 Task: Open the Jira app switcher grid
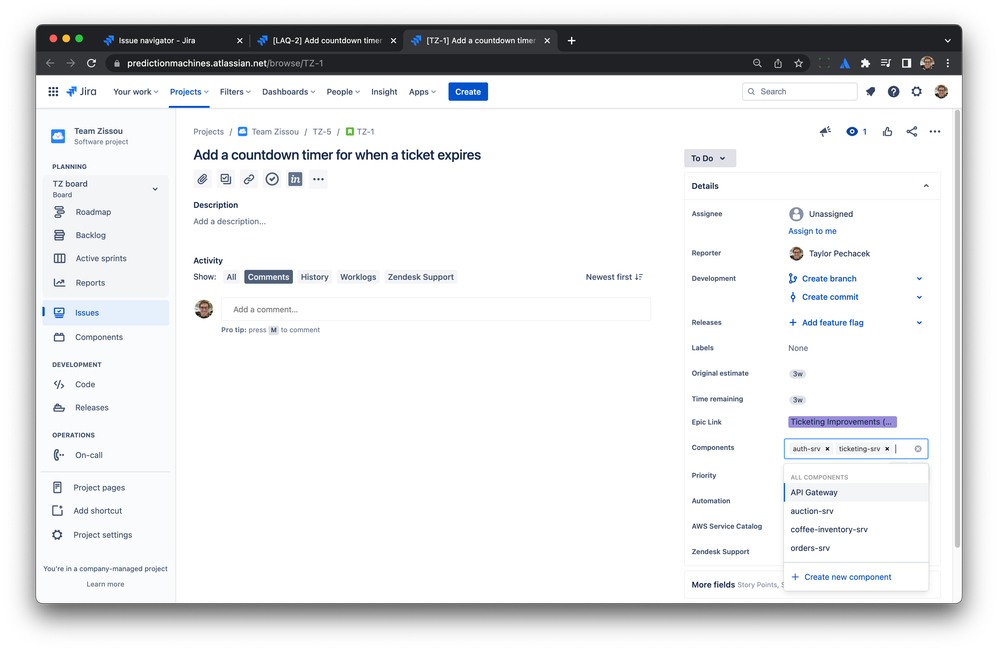coord(53,92)
